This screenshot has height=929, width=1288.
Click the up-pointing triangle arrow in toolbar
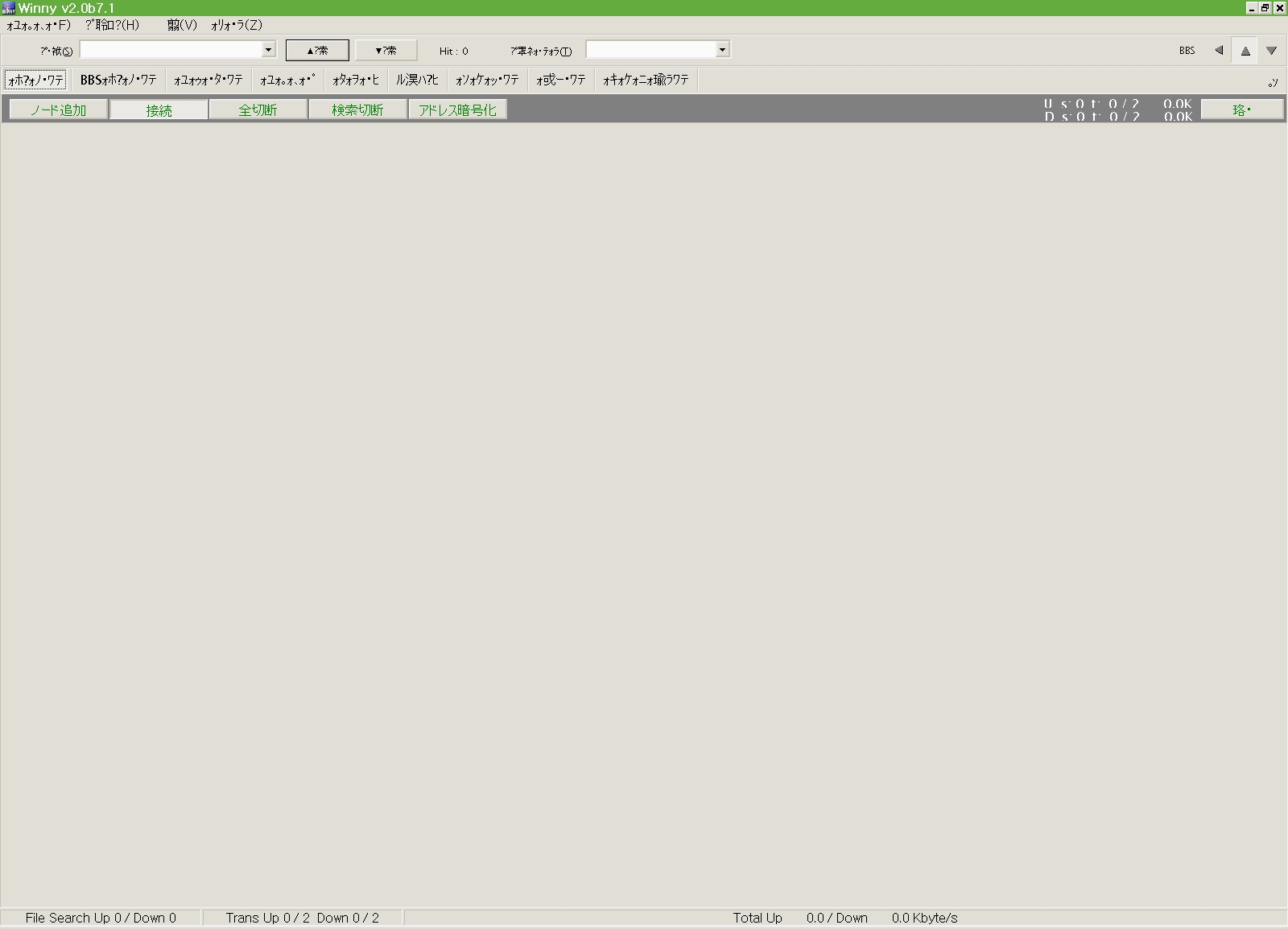[x=1245, y=51]
